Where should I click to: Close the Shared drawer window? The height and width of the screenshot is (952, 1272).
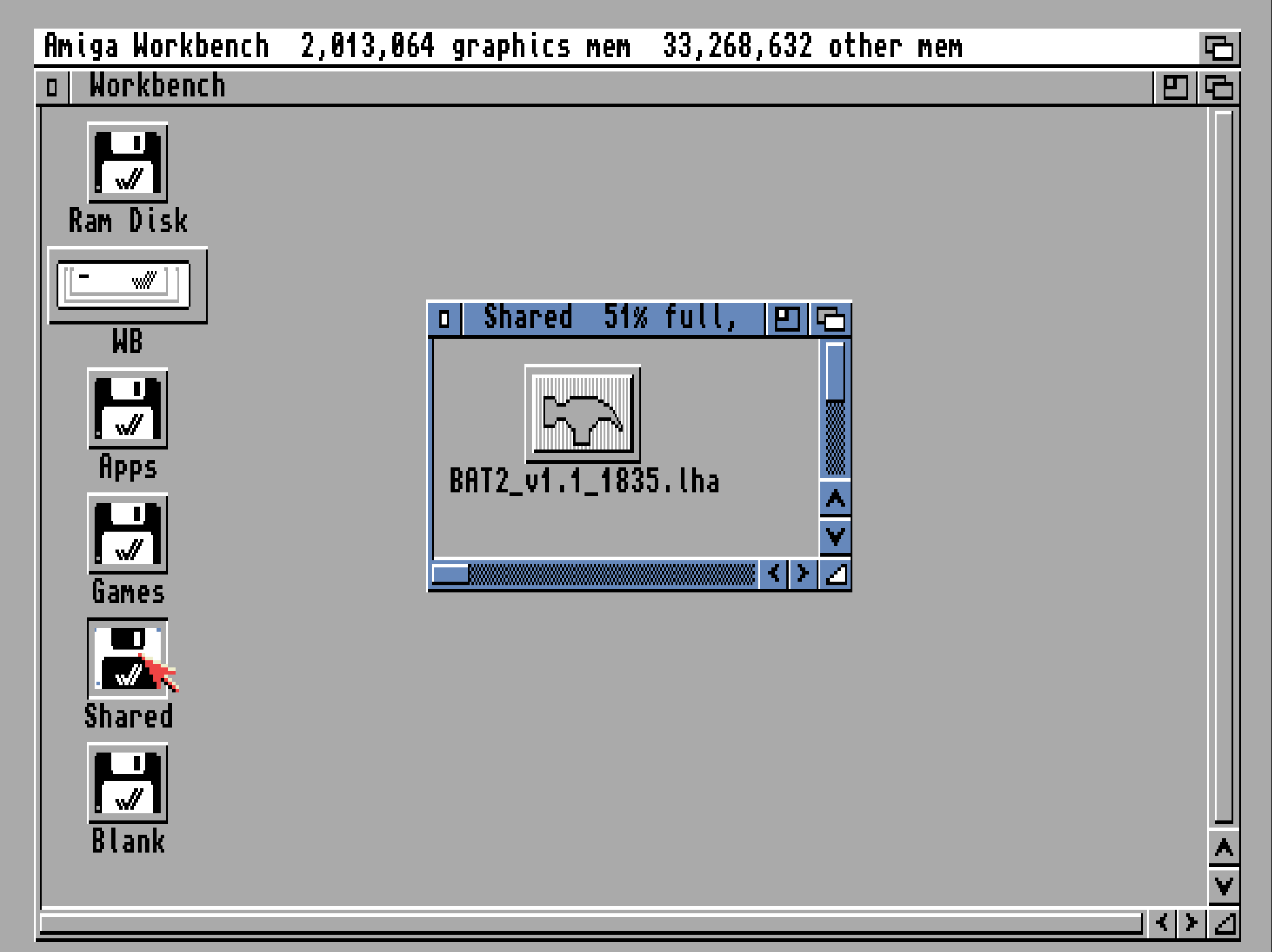click(444, 320)
